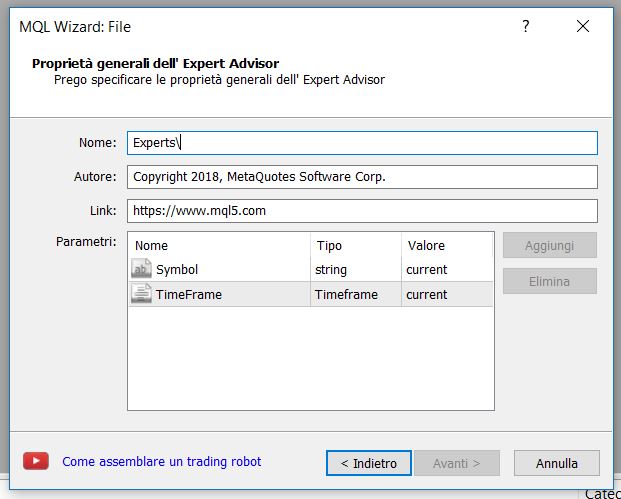Click the Symbol parameter string icon
This screenshot has height=499, width=621.
[x=141, y=269]
